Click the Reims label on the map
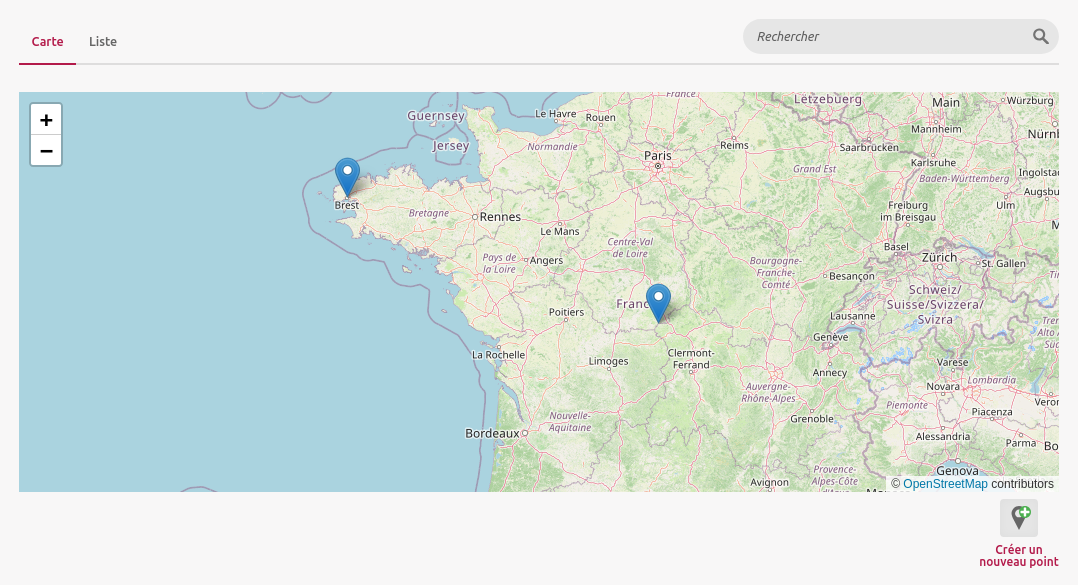The height and width of the screenshot is (585, 1078). click(734, 145)
